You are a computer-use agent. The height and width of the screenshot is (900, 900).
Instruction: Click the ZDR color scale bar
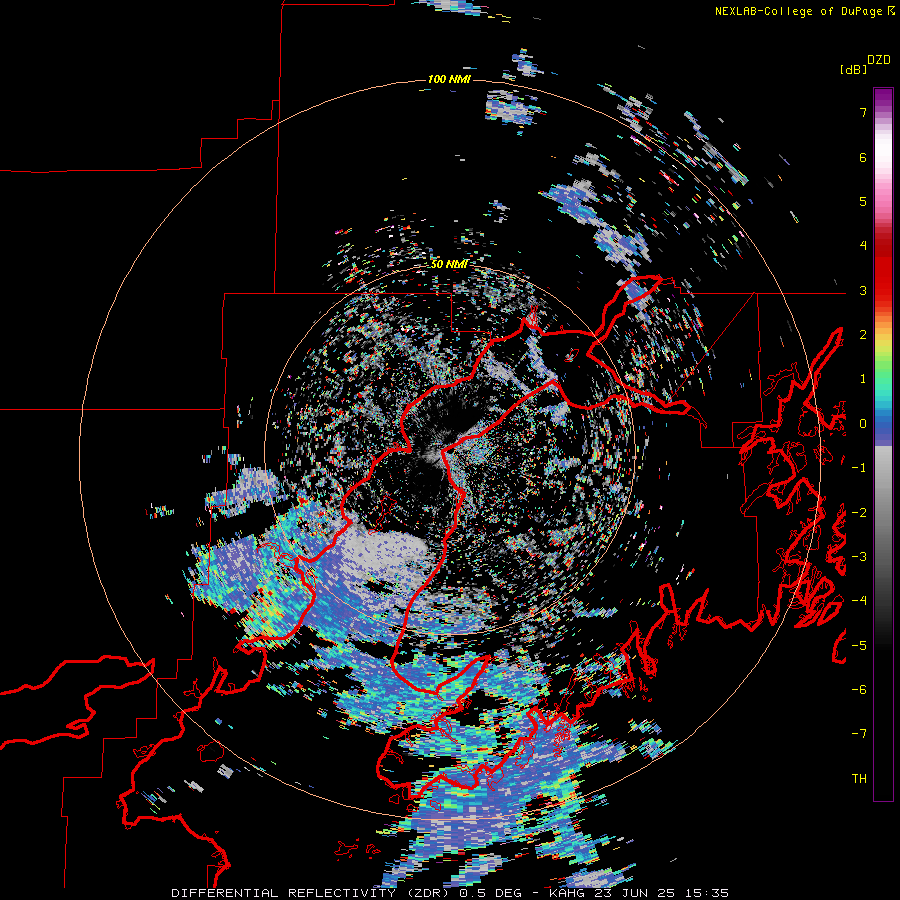point(883,444)
